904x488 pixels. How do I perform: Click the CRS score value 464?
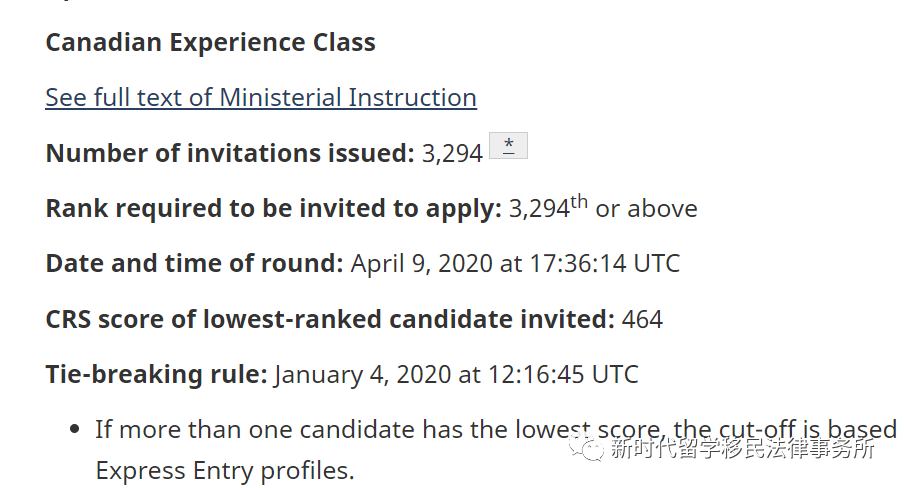click(642, 319)
